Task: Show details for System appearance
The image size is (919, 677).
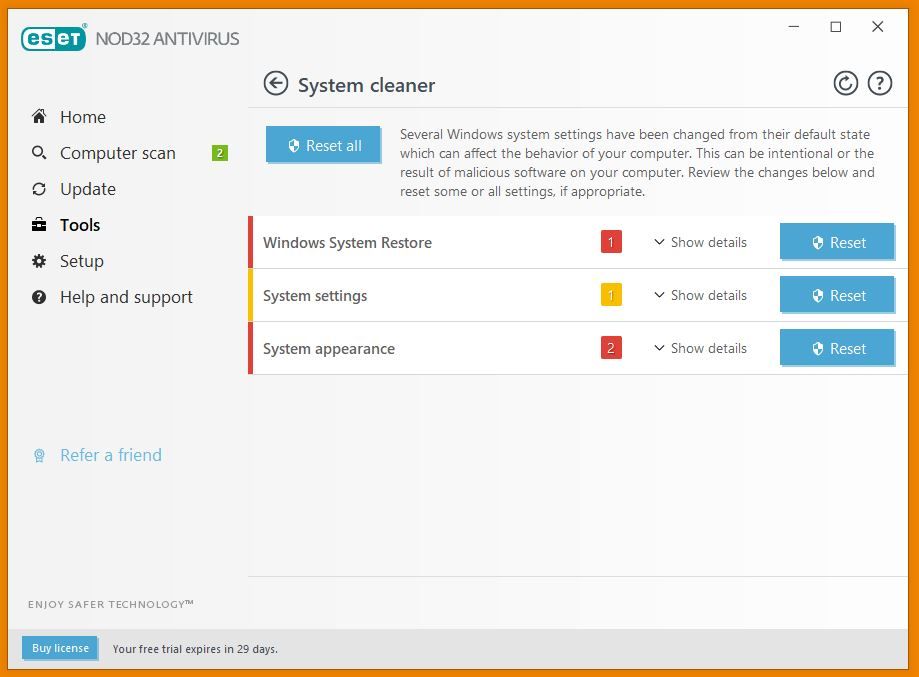Action: click(x=700, y=348)
